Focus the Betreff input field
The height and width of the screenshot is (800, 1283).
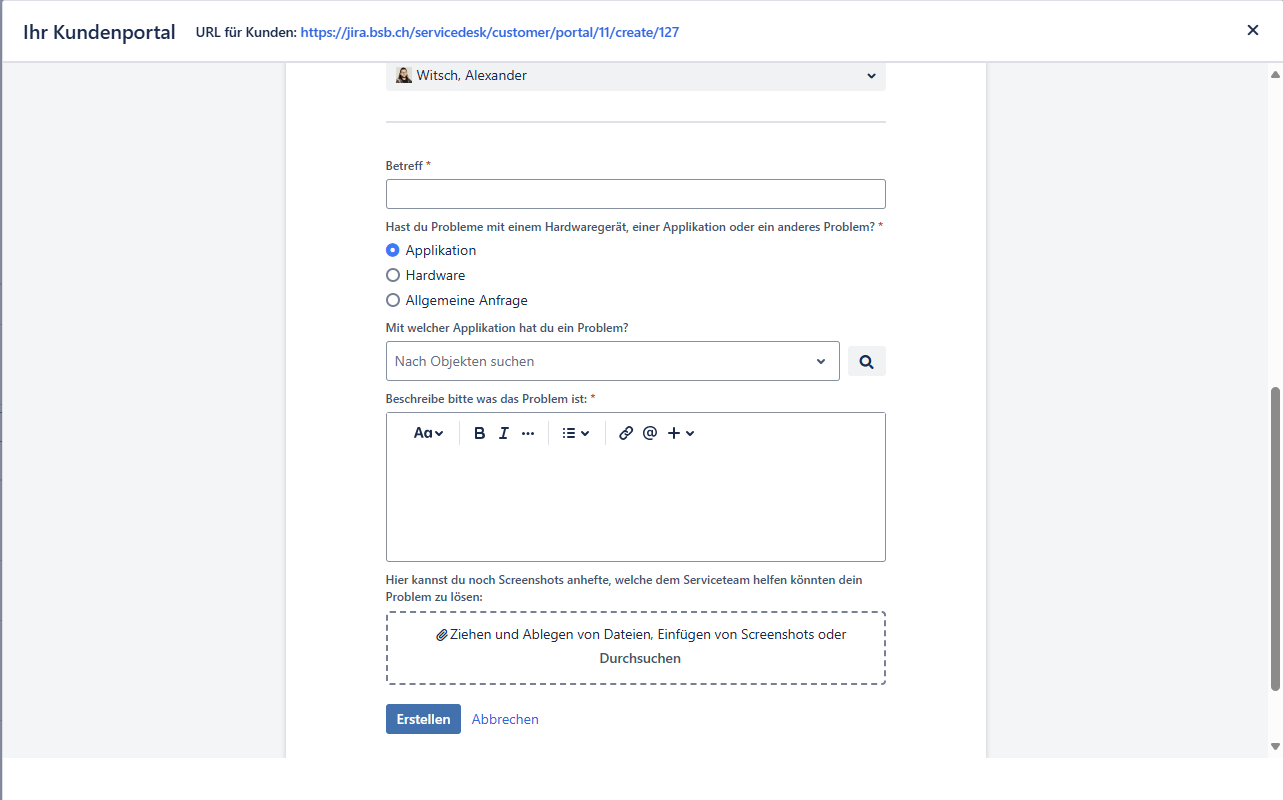click(x=636, y=194)
